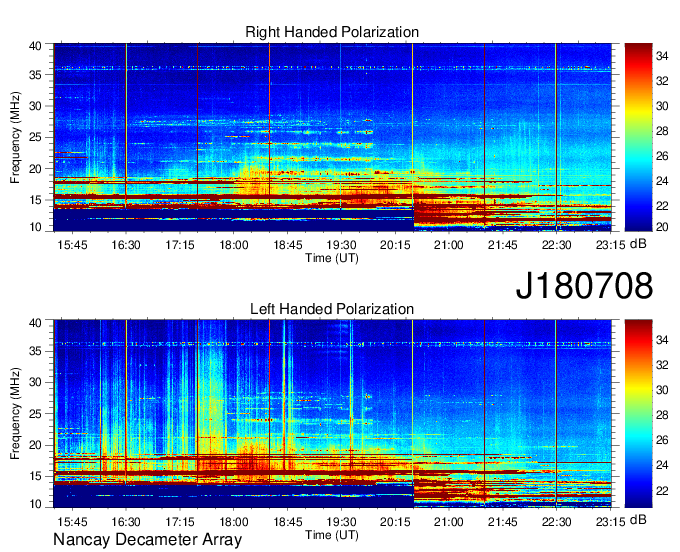Click 15 MHz tick on Right Handed frequency axis
This screenshot has height=552, width=680.
point(35,200)
